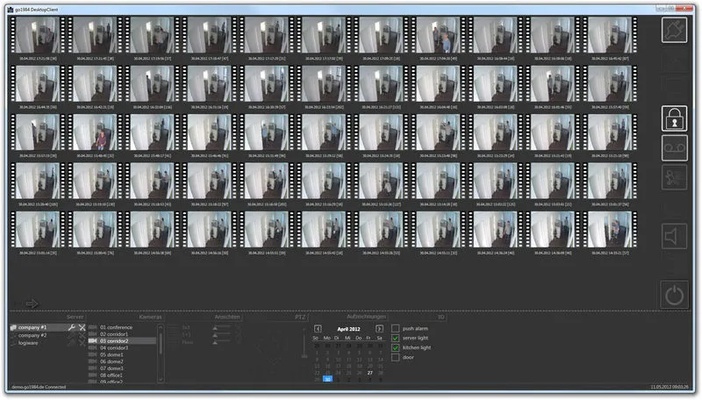Click the wrench icon beside company #1
Screen dimensions: 702x400
(71, 328)
